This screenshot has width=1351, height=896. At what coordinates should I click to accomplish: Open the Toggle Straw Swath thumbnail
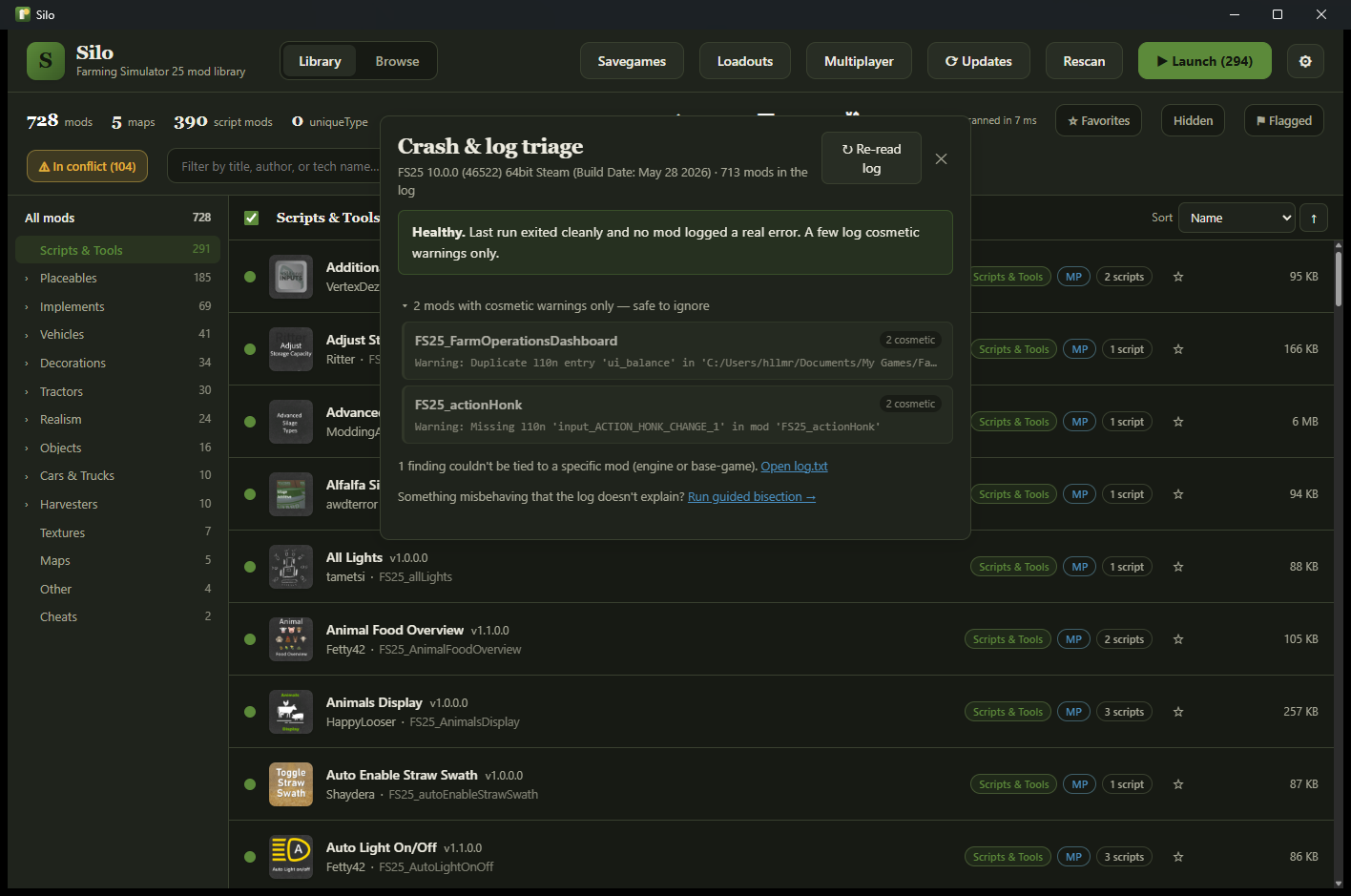click(291, 784)
